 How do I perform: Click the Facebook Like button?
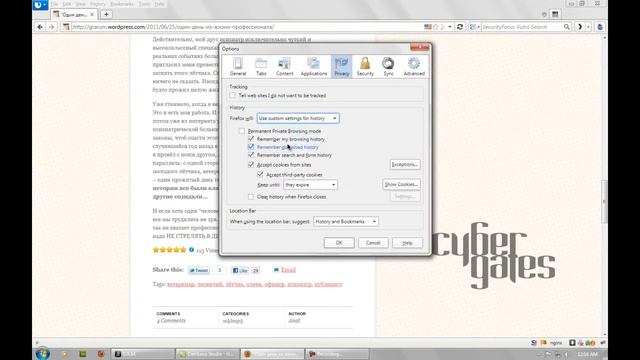tap(240, 270)
